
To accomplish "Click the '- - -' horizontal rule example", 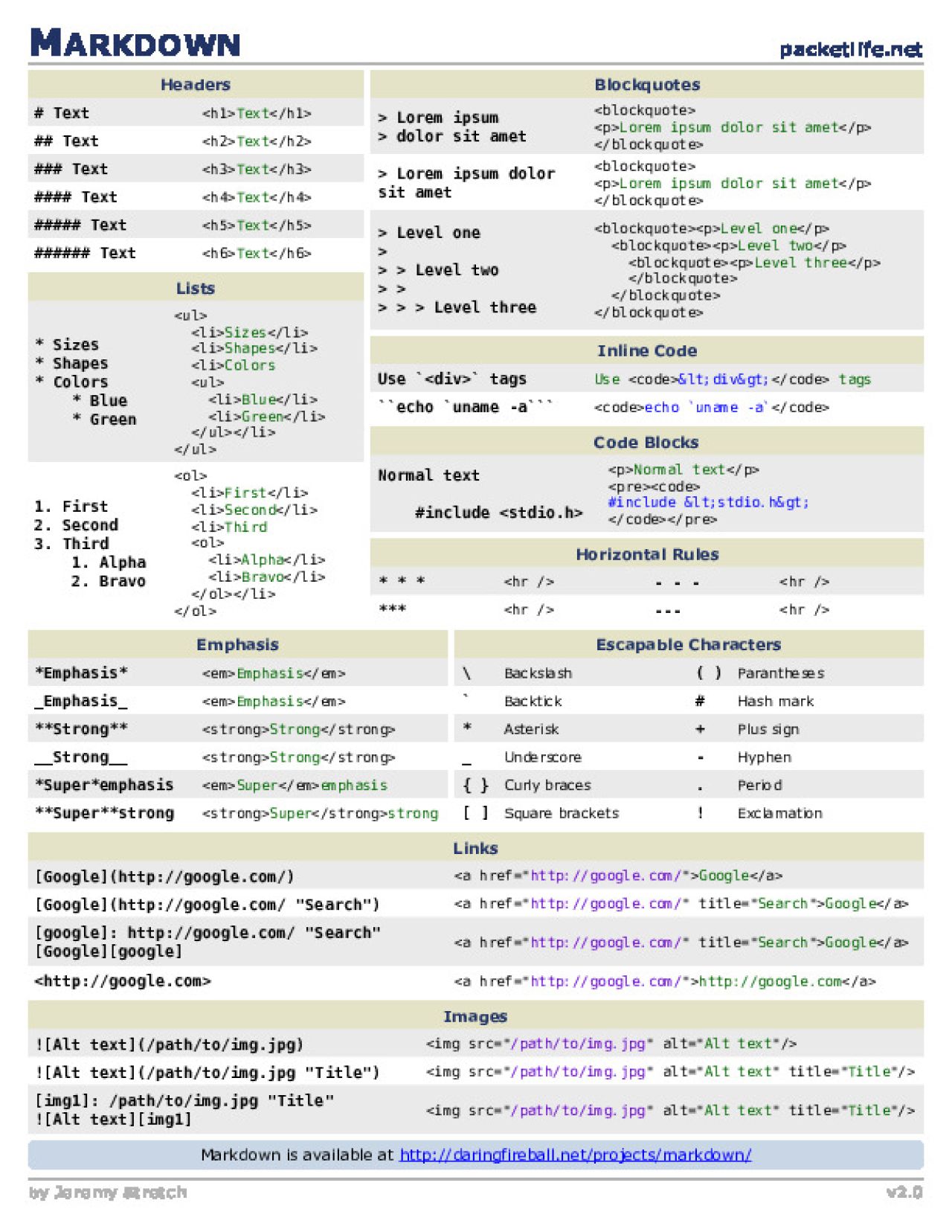I will point(677,582).
